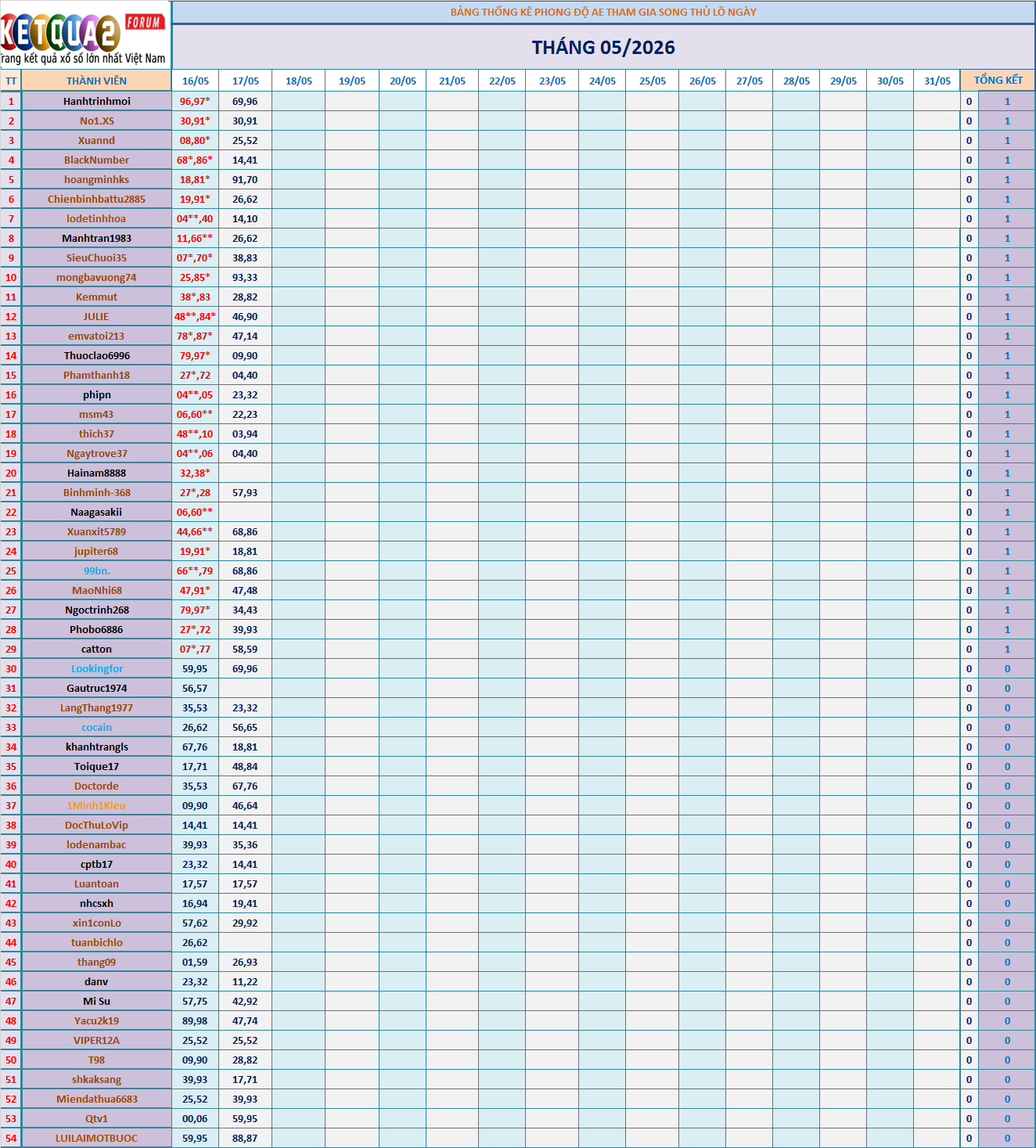The image size is (1036, 1148).
Task: Click the cell showing 96,97* for 16/05
Action: point(195,101)
